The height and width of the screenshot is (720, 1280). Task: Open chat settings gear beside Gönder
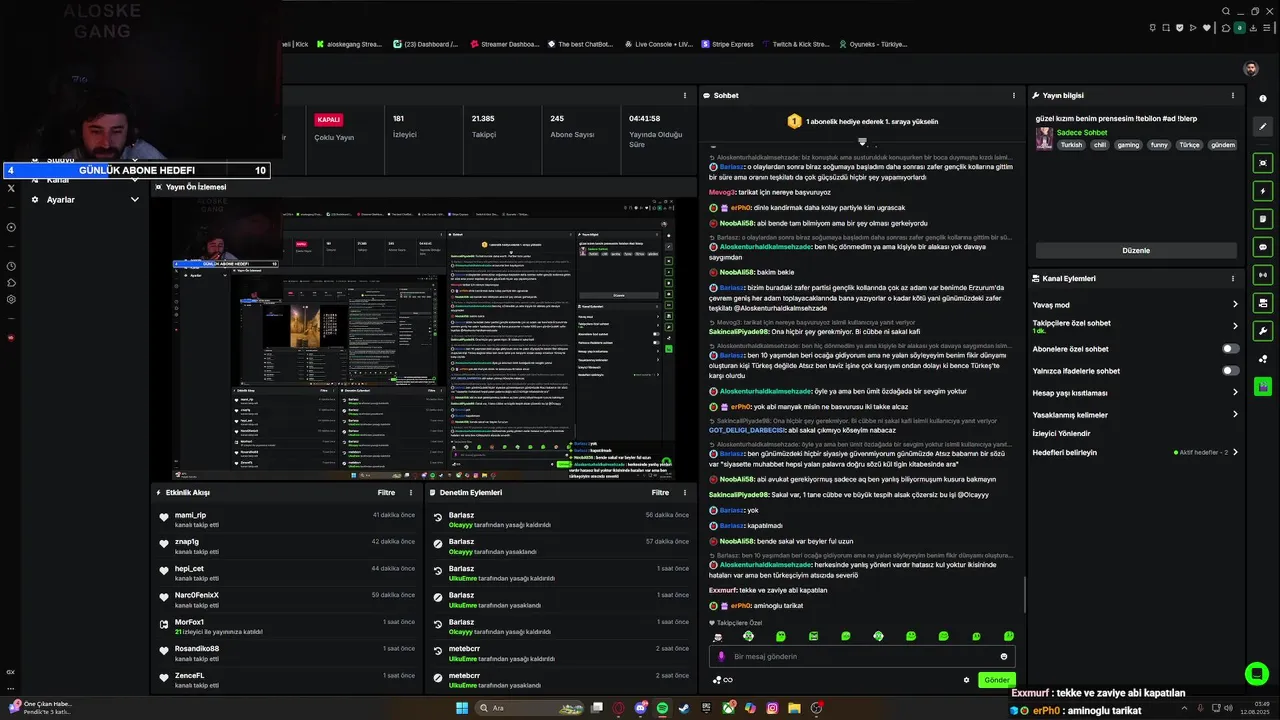coord(966,680)
